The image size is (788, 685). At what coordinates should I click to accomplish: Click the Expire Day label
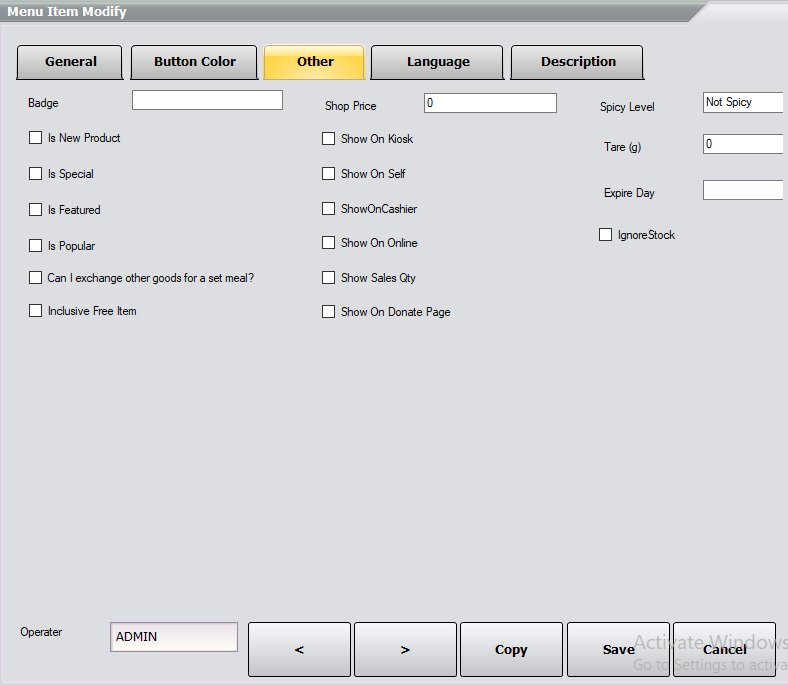pos(629,193)
